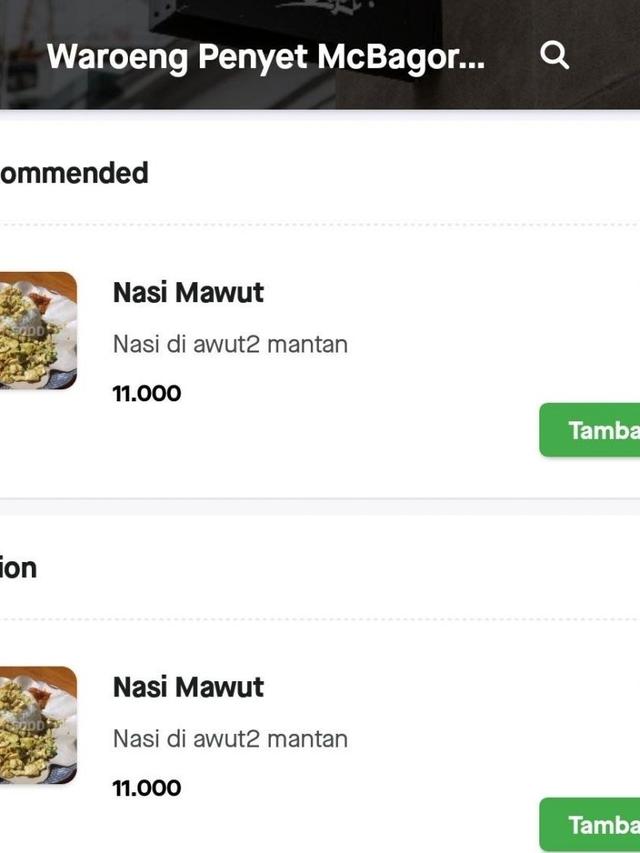Viewport: 640px width, 853px height.
Task: Tap the lower item's description text
Action: [228, 738]
